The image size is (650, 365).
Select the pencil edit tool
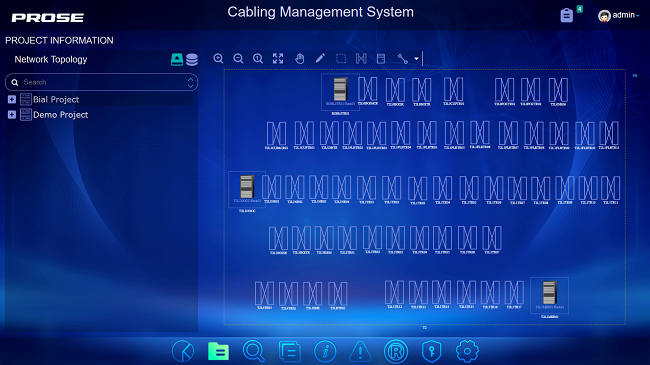tap(320, 58)
